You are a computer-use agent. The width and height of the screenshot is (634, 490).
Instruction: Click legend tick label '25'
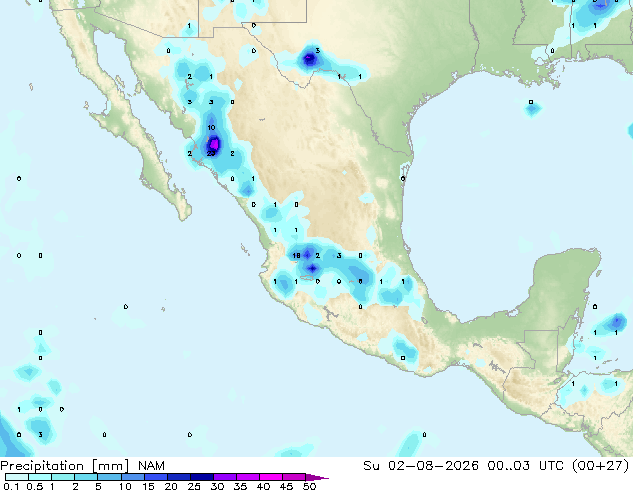[194, 486]
